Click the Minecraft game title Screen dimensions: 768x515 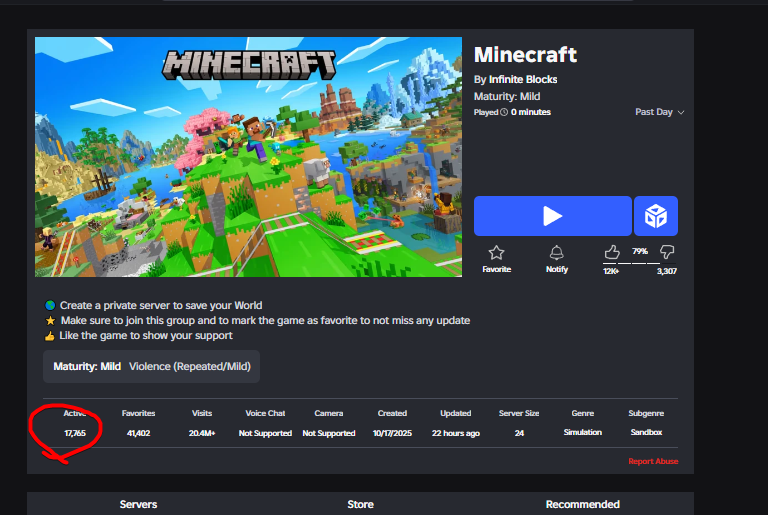525,55
